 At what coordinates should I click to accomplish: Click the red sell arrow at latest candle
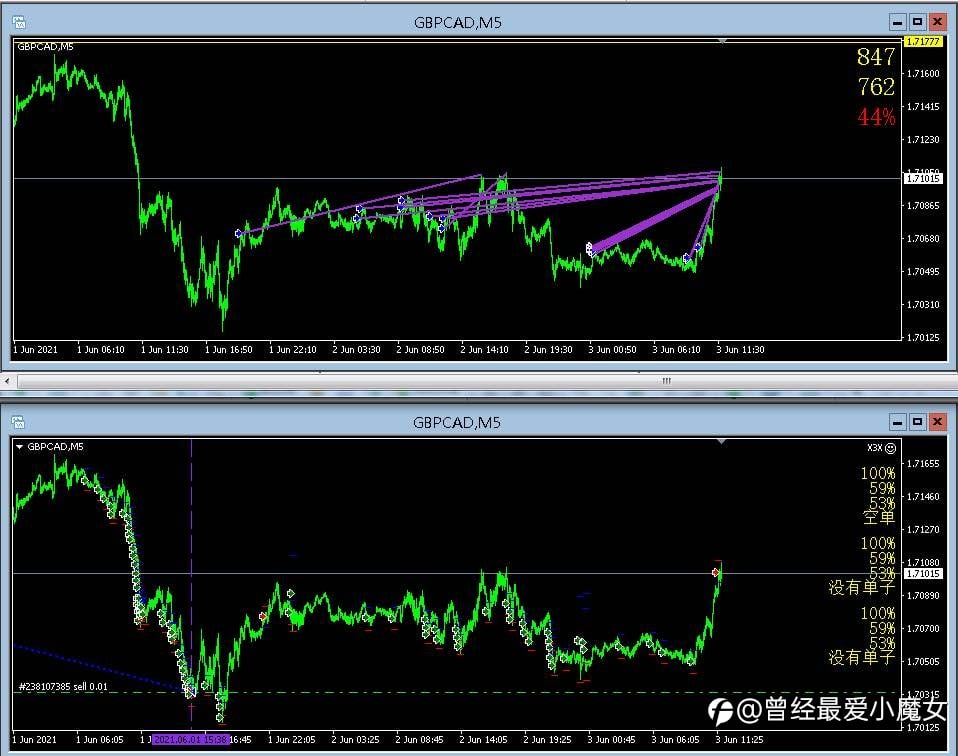click(x=715, y=573)
